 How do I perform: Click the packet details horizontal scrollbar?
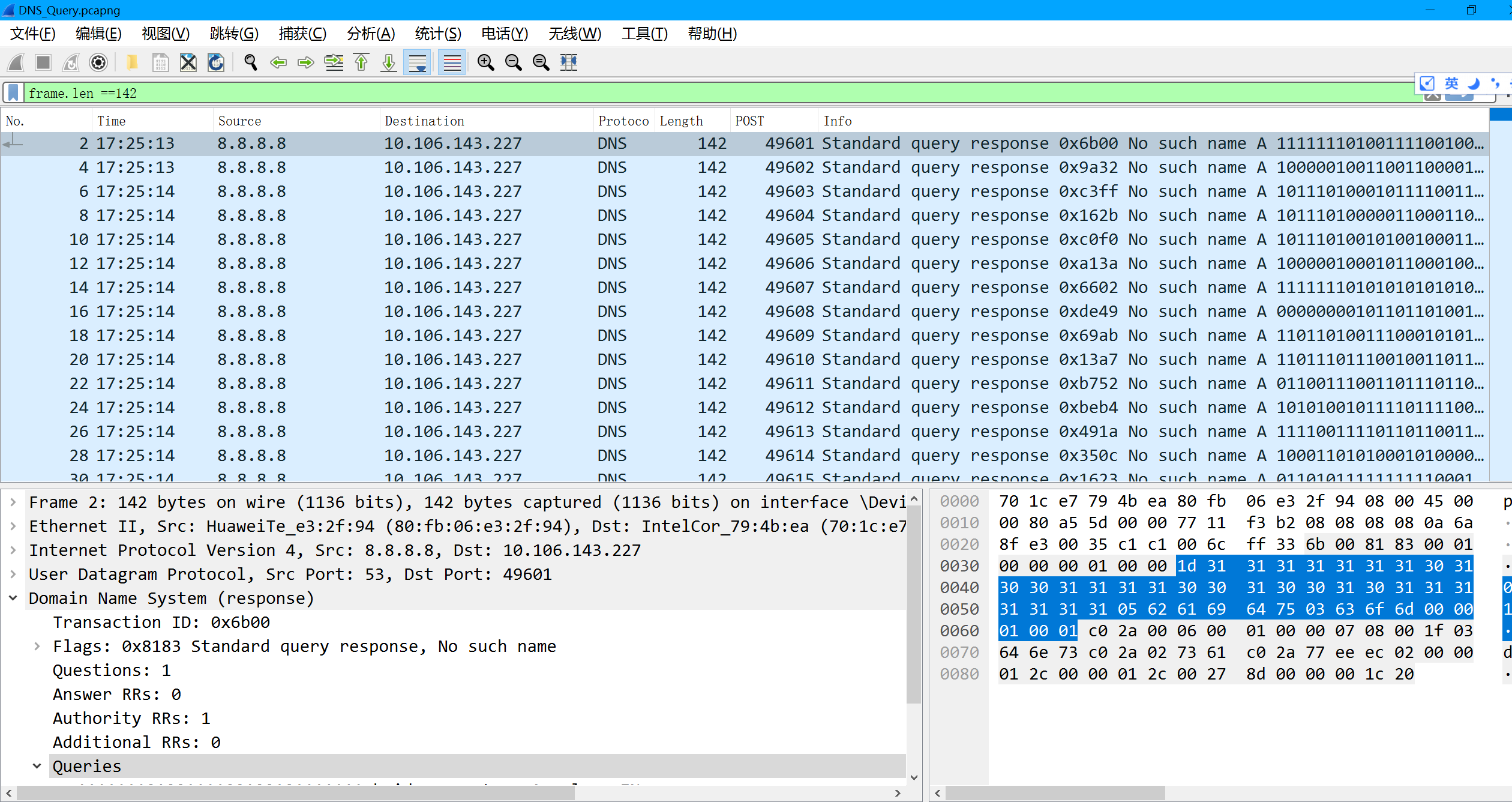click(295, 794)
